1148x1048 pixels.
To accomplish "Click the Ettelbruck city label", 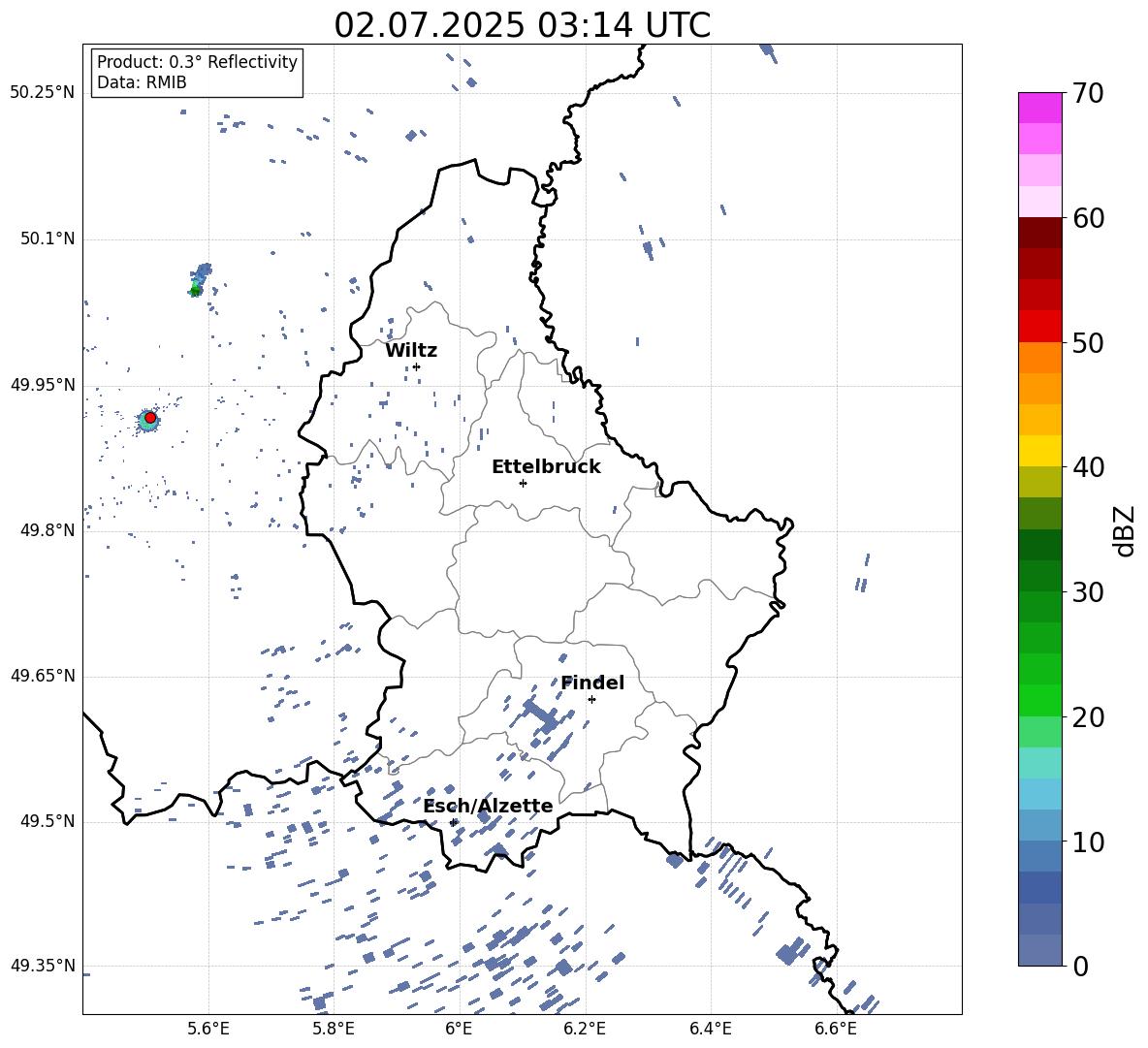I will [546, 467].
